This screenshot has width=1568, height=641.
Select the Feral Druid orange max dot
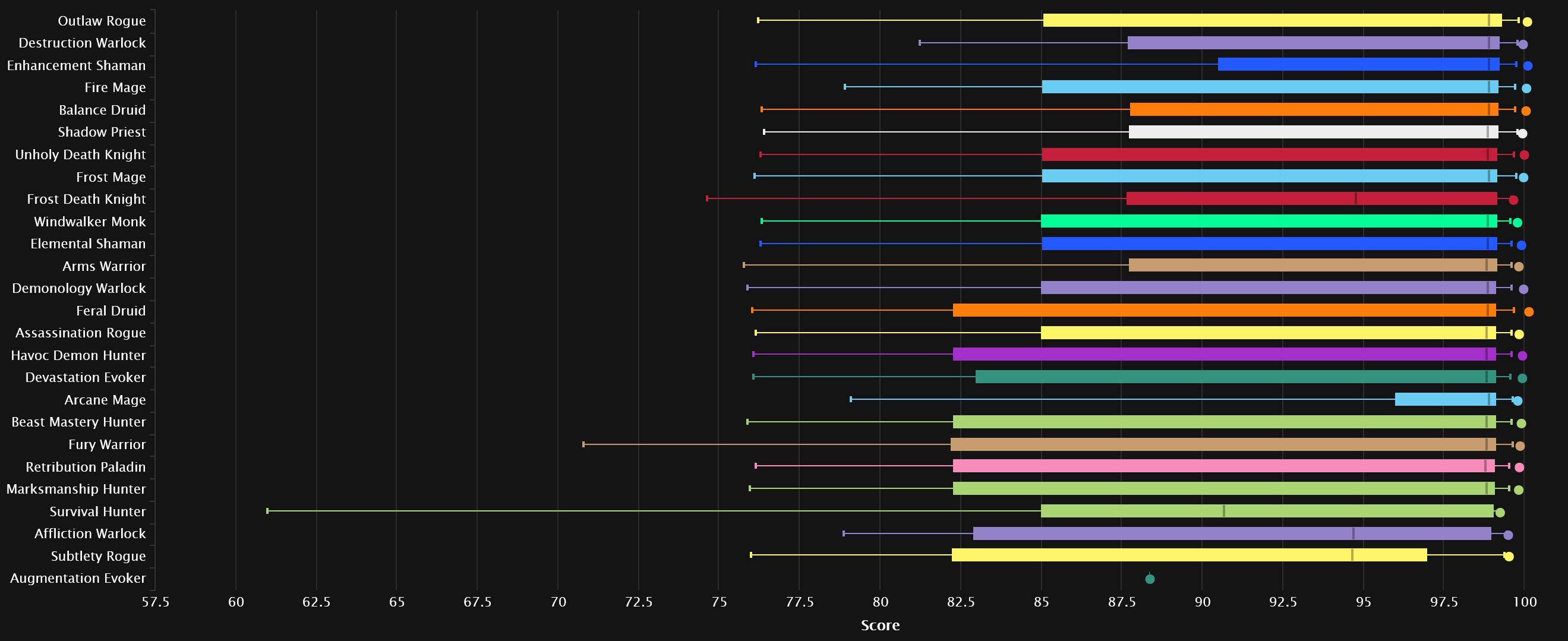point(1528,312)
